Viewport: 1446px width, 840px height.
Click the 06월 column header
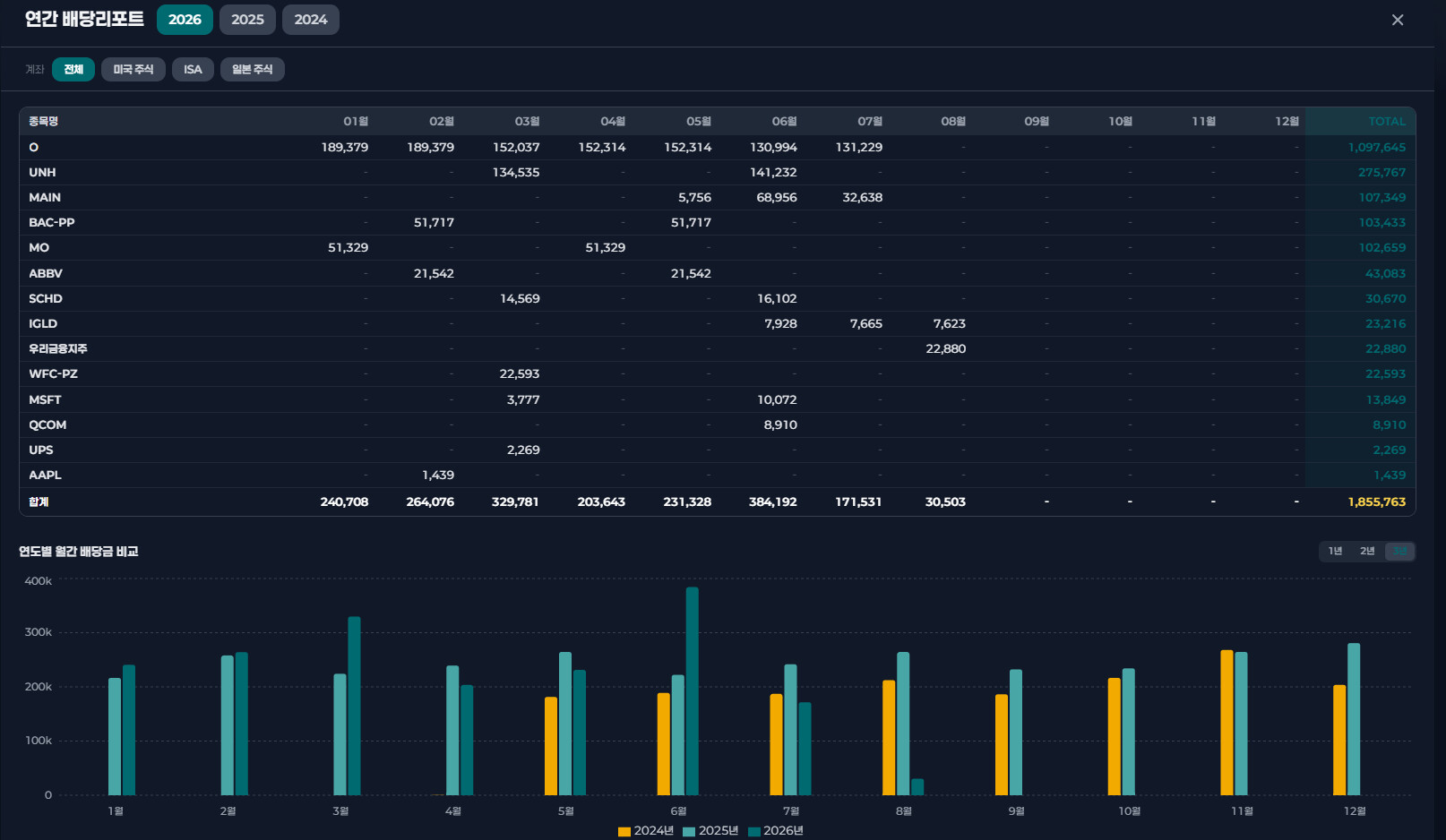point(784,121)
